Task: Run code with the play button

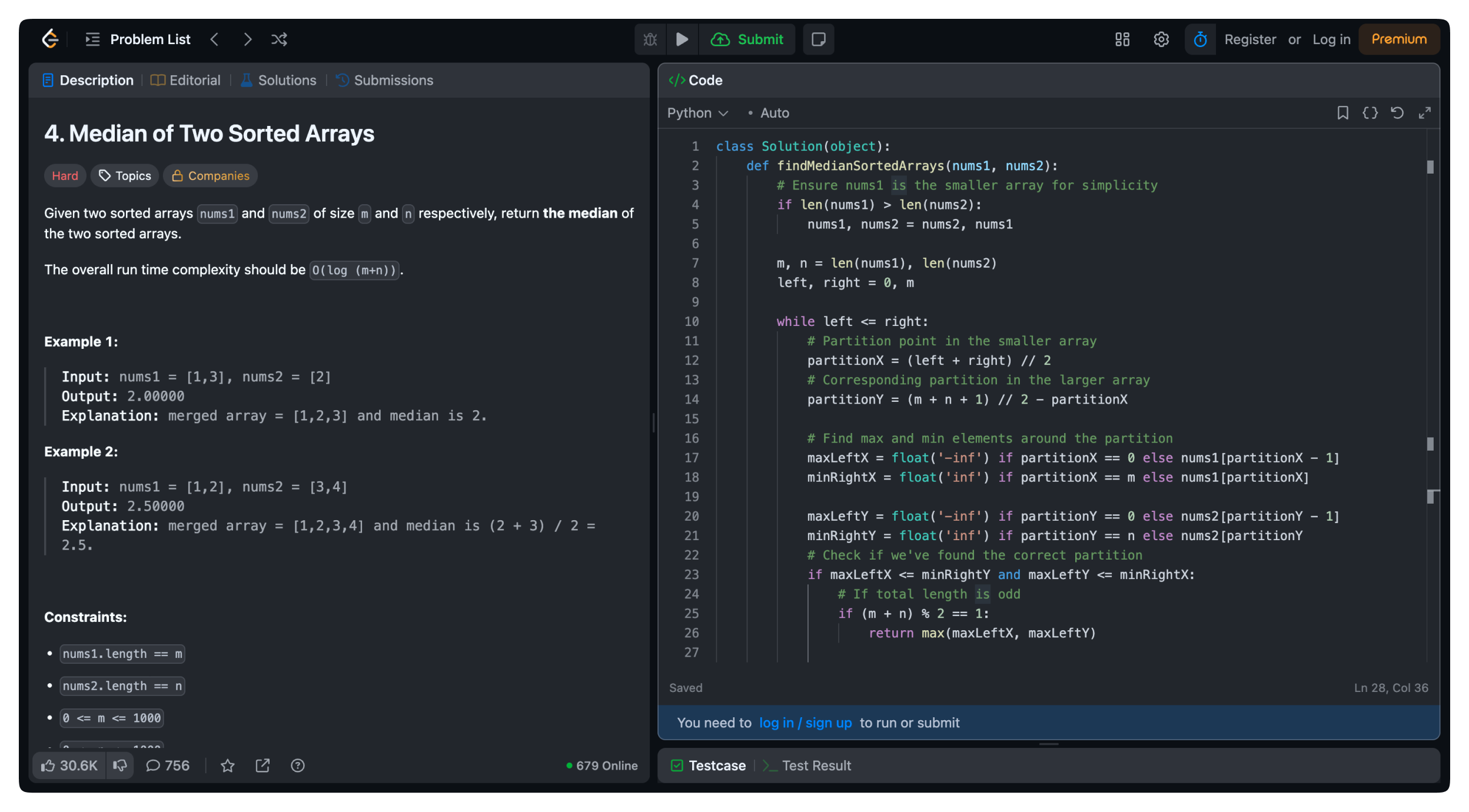Action: (x=682, y=39)
